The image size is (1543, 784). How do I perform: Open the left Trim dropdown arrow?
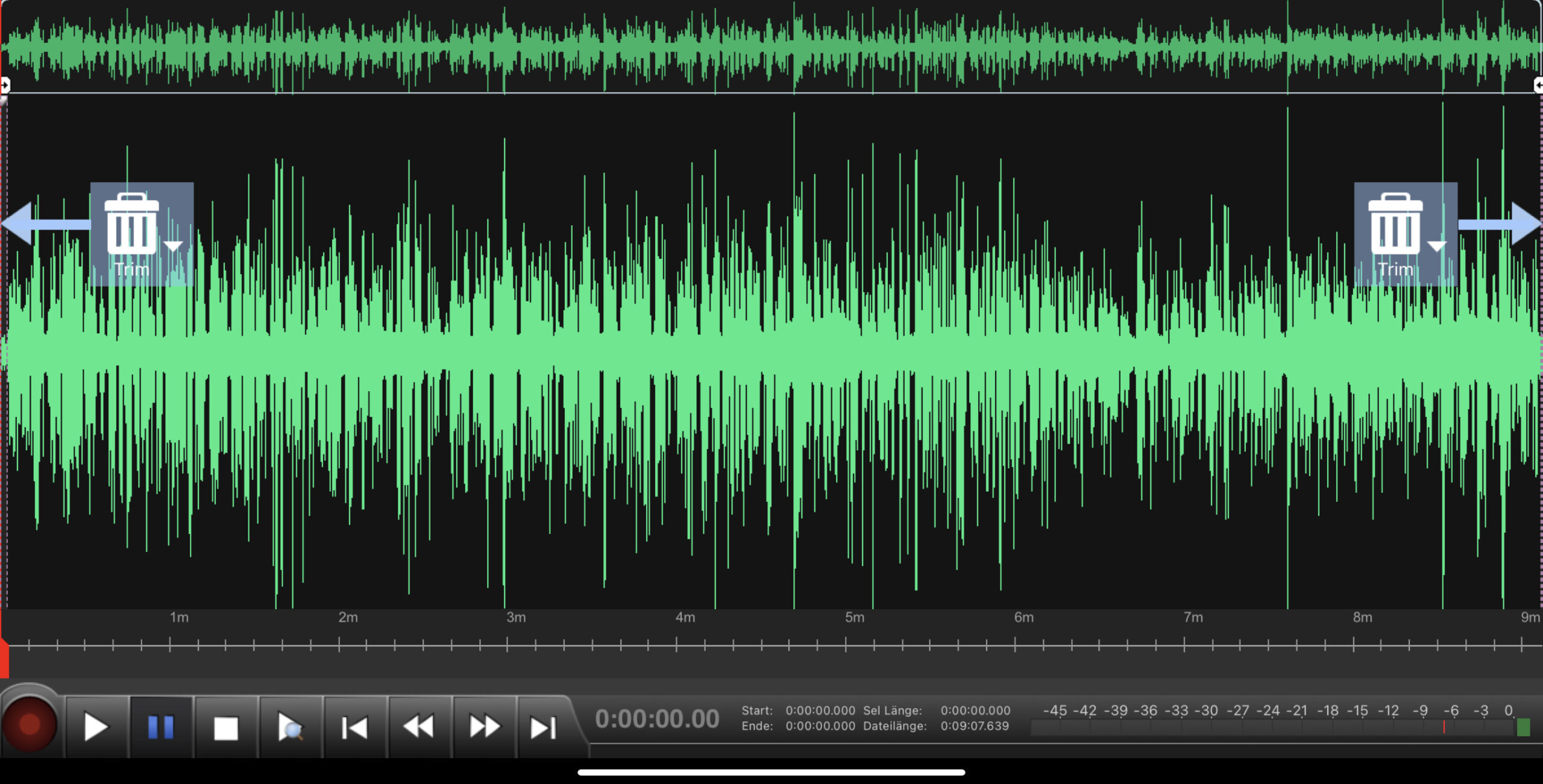click(x=174, y=246)
